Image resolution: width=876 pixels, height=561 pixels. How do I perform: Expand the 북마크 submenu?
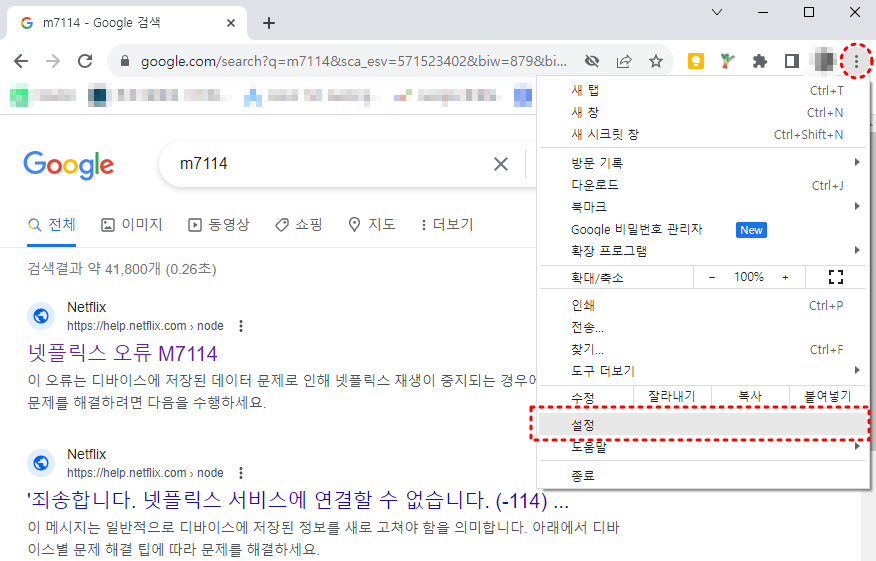click(705, 206)
